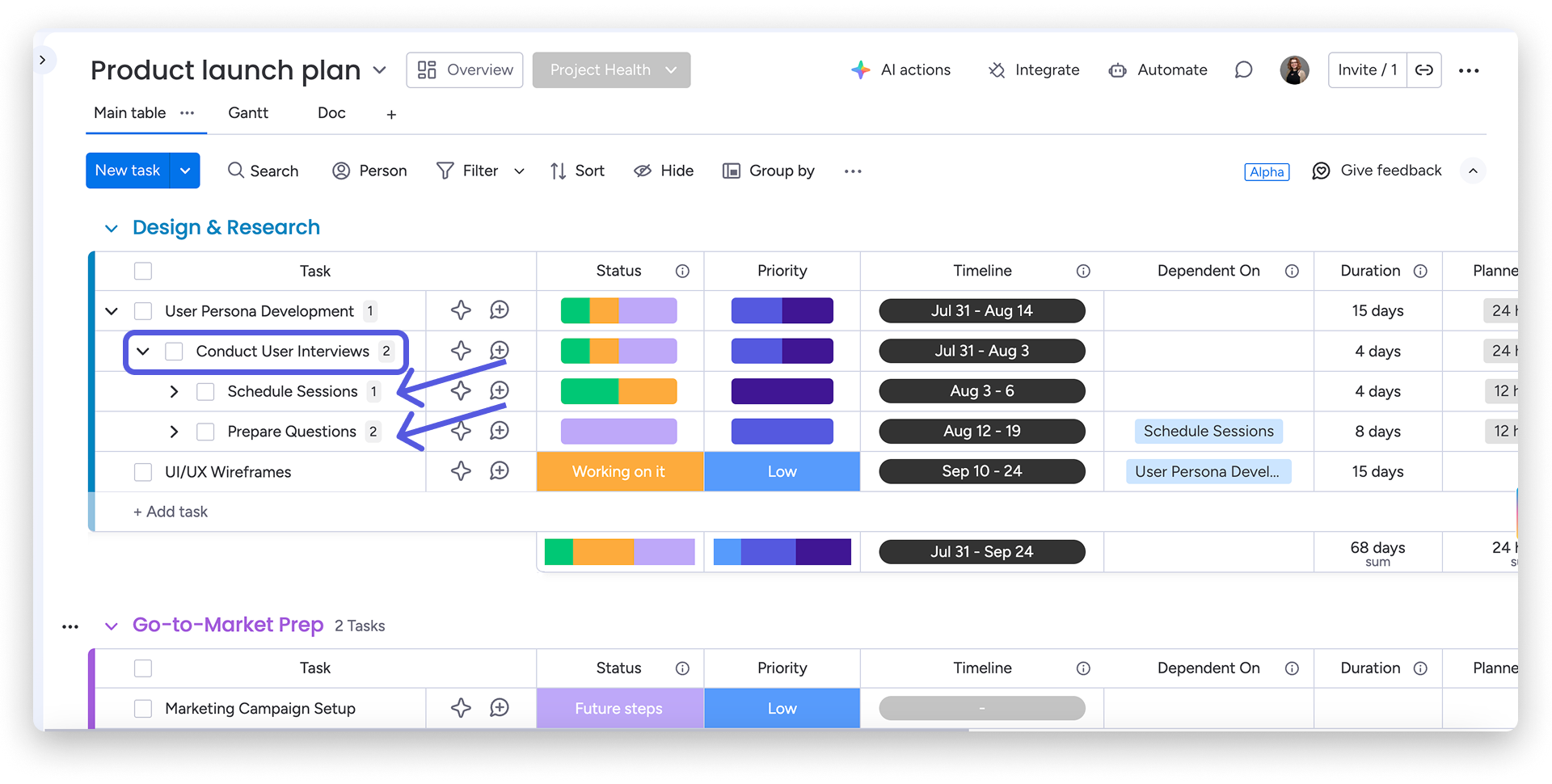This screenshot has width=1552, height=784.
Task: Click the Give feedback link
Action: tap(1390, 171)
